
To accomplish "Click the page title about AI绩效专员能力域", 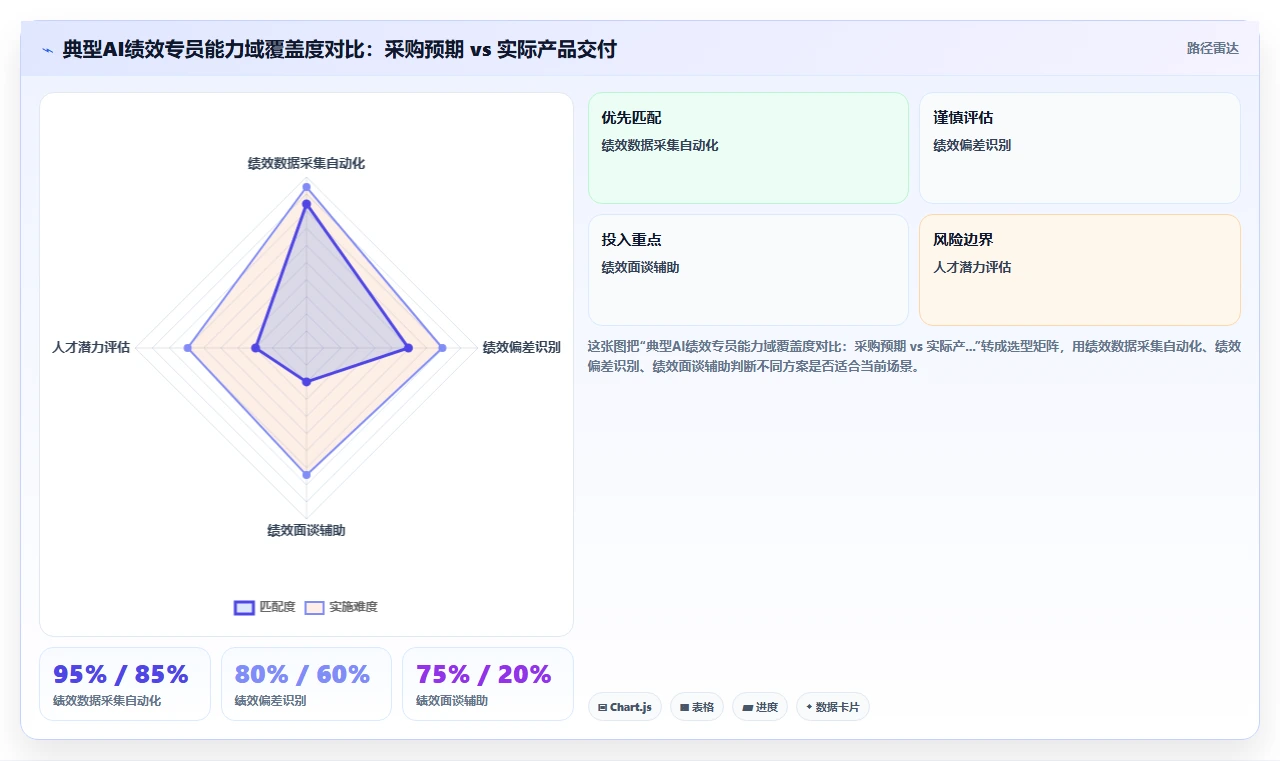I will [339, 49].
